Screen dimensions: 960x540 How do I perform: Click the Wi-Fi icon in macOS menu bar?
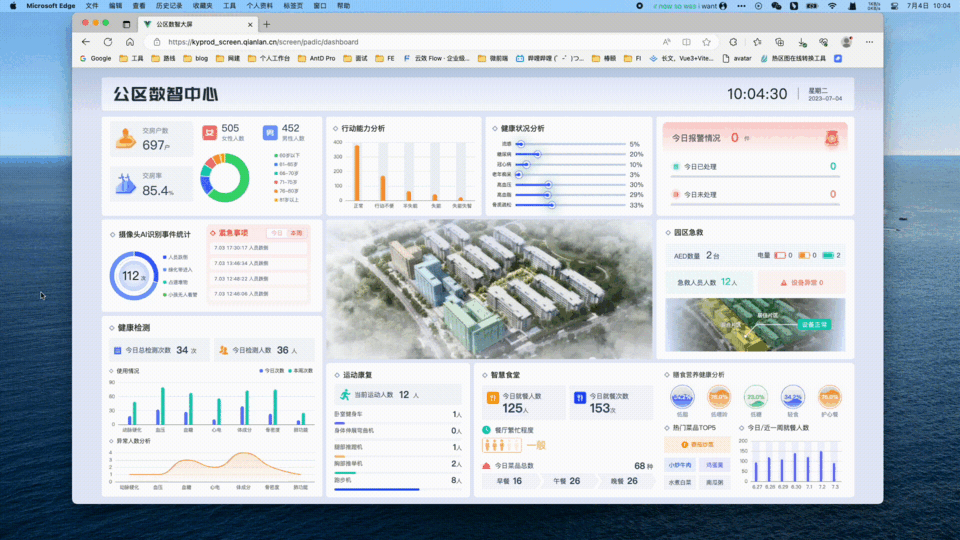pos(832,6)
